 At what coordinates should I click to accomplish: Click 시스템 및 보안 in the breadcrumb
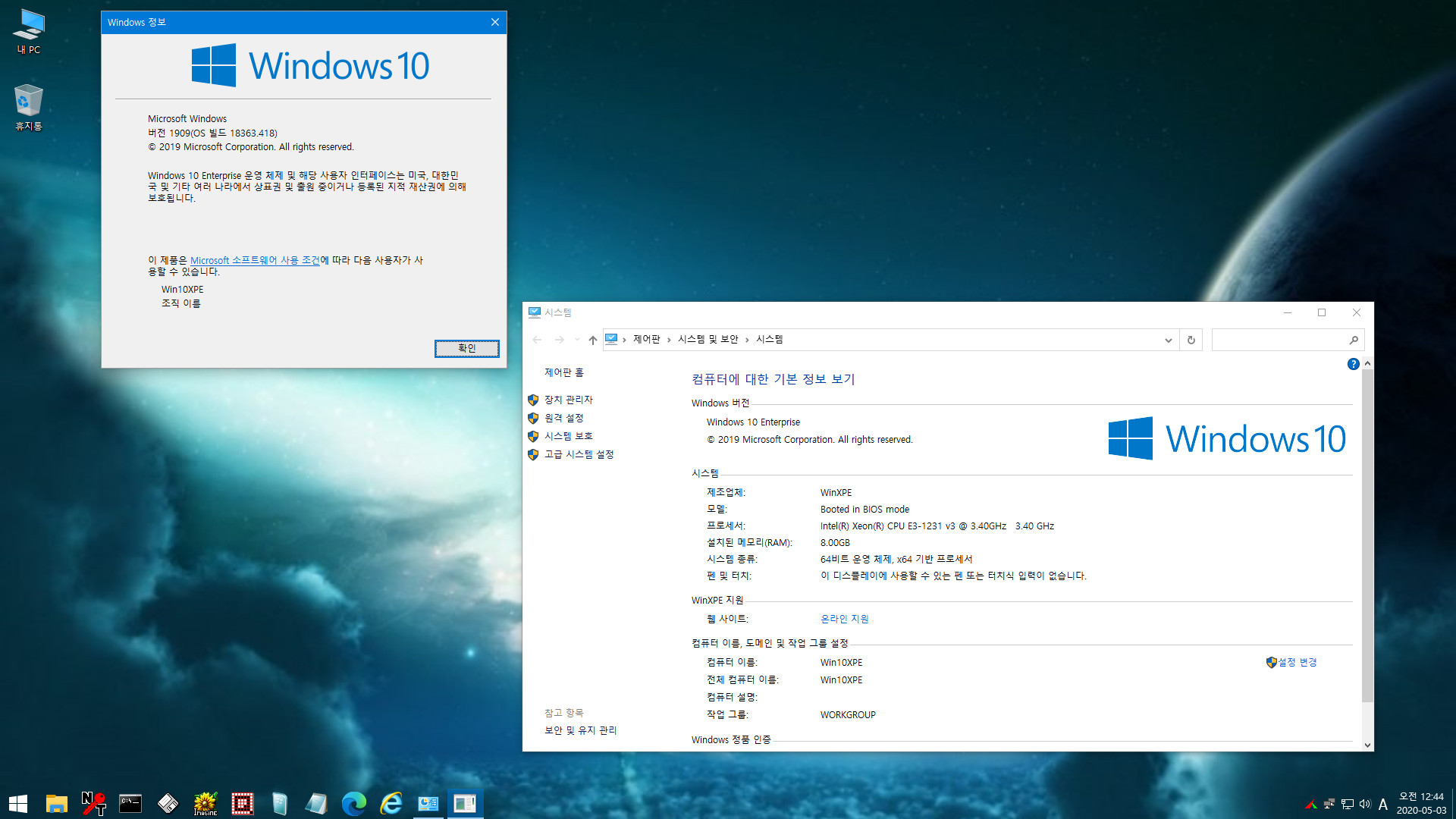coord(708,339)
